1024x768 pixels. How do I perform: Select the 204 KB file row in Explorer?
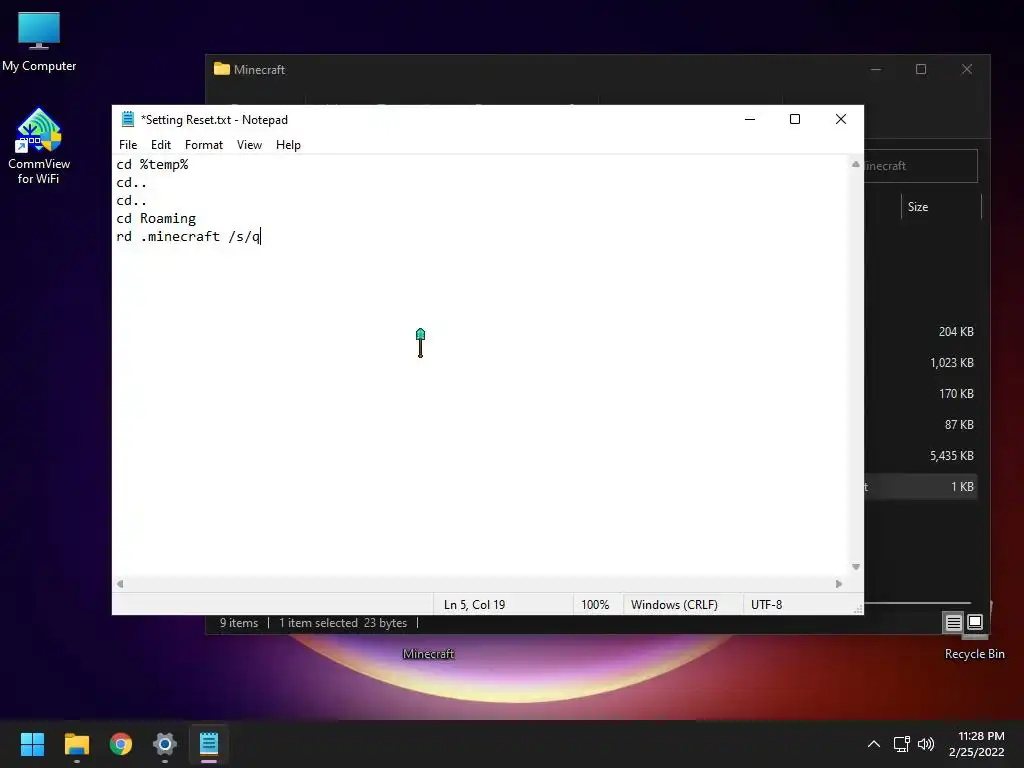pyautogui.click(x=920, y=332)
